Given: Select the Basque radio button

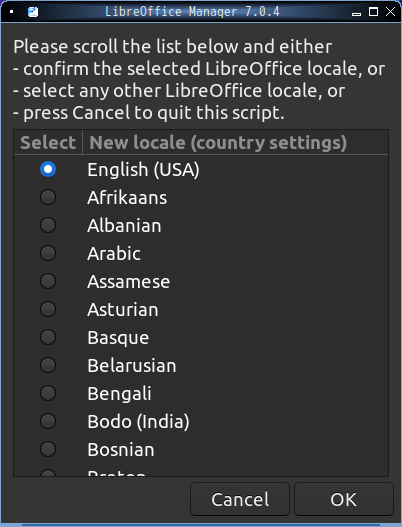Looking at the screenshot, I should 48,337.
